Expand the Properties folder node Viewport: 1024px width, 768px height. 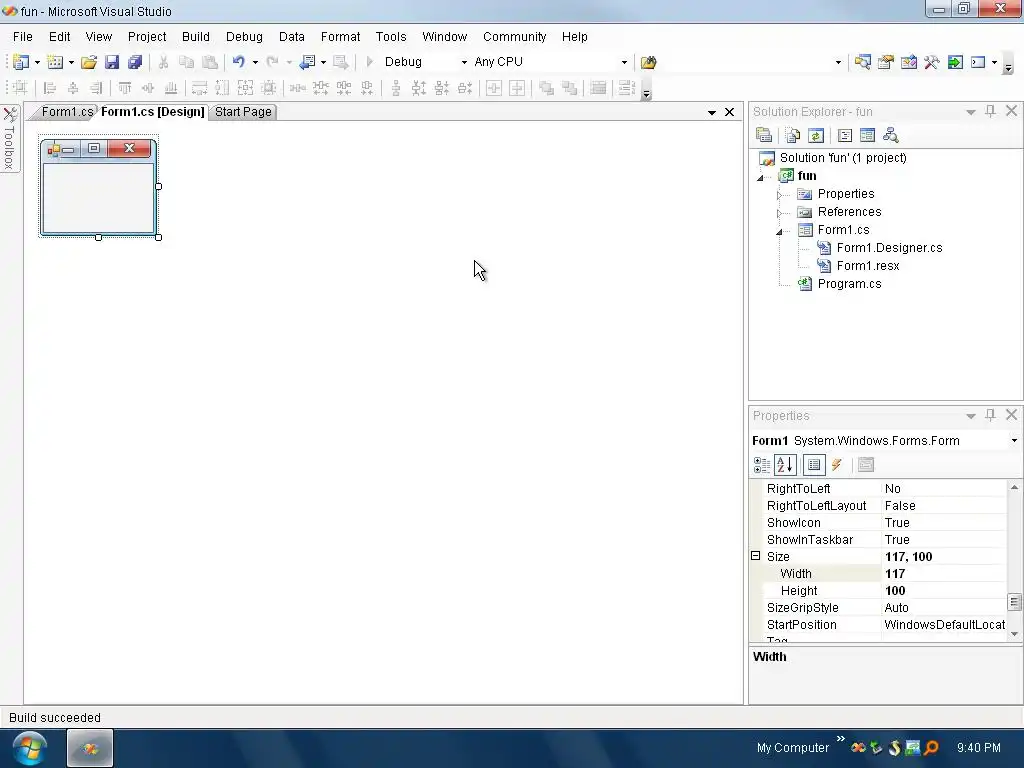click(x=779, y=195)
